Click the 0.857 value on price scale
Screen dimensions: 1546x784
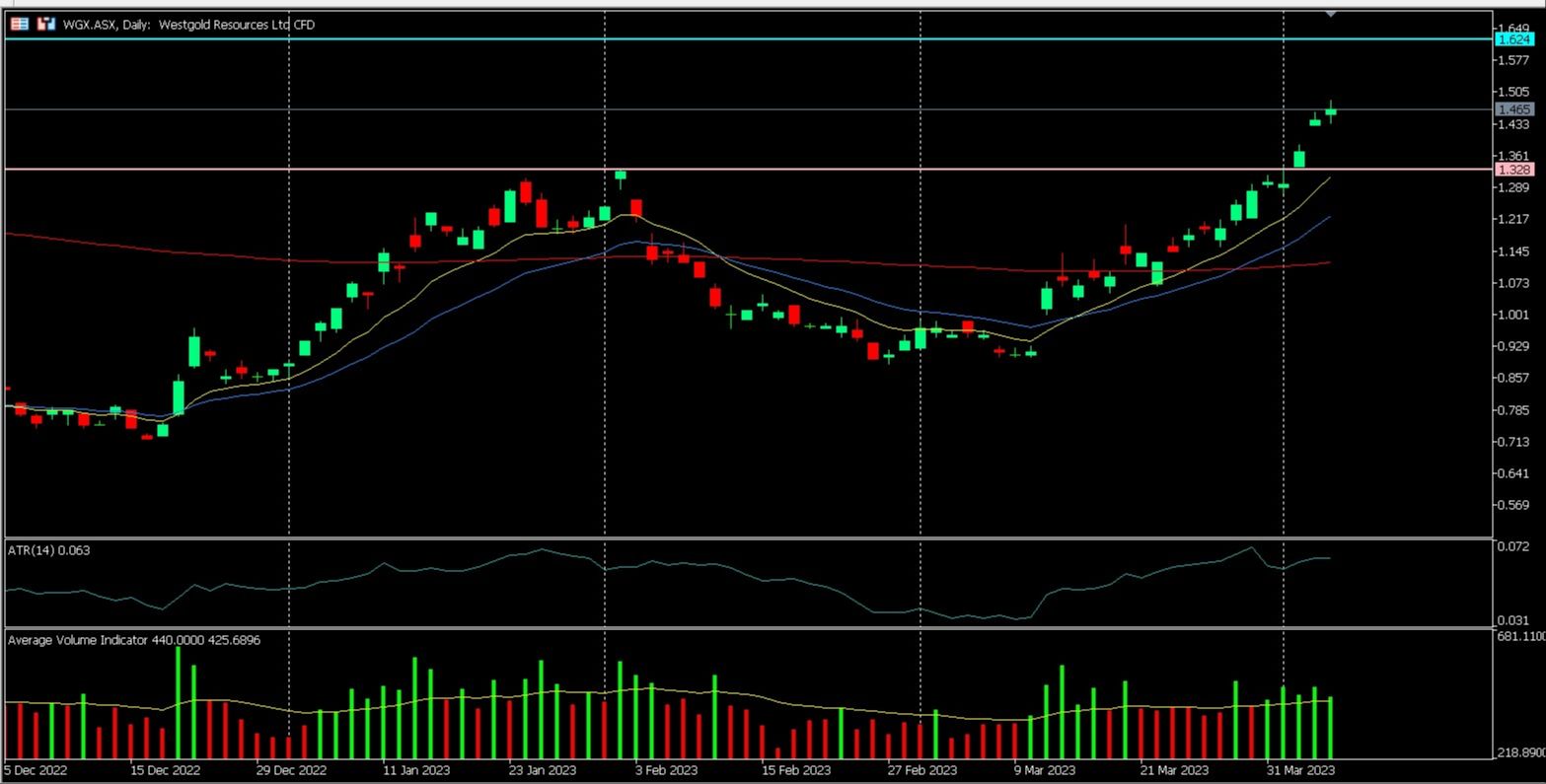point(1514,378)
